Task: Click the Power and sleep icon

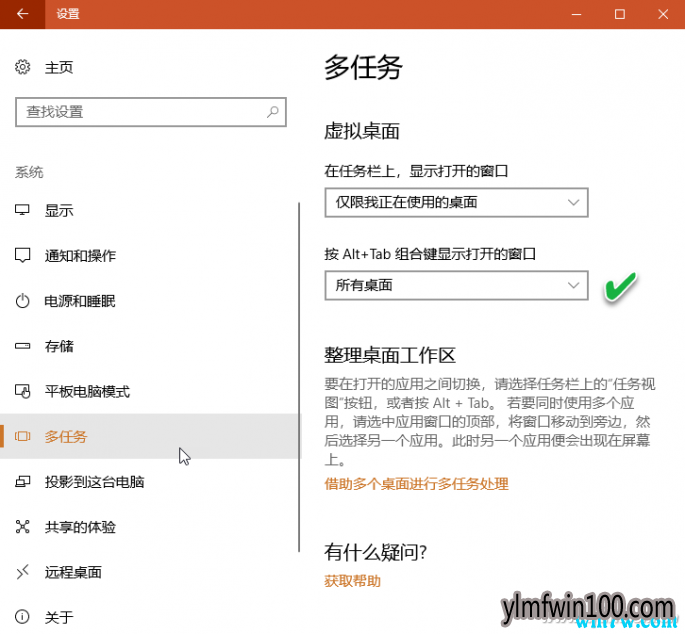Action: pyautogui.click(x=22, y=301)
